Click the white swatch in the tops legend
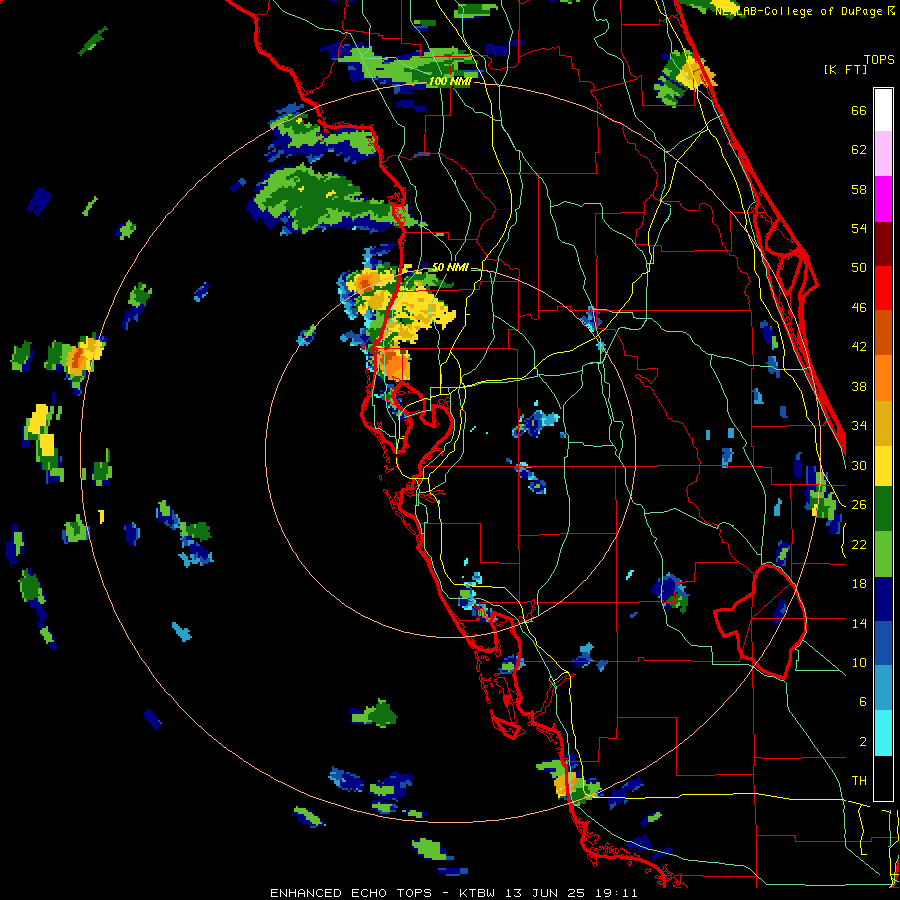Viewport: 900px width, 900px height. click(x=883, y=110)
